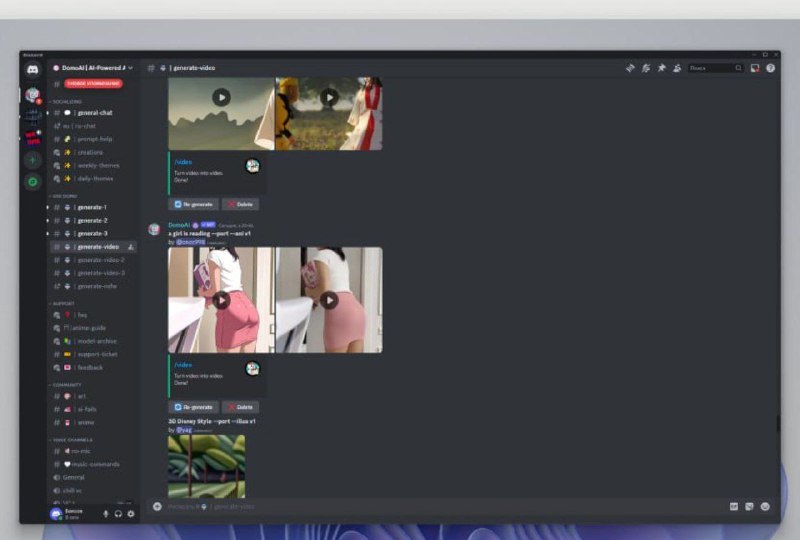Collapse the Community channel category
The height and width of the screenshot is (540, 800).
coord(65,385)
